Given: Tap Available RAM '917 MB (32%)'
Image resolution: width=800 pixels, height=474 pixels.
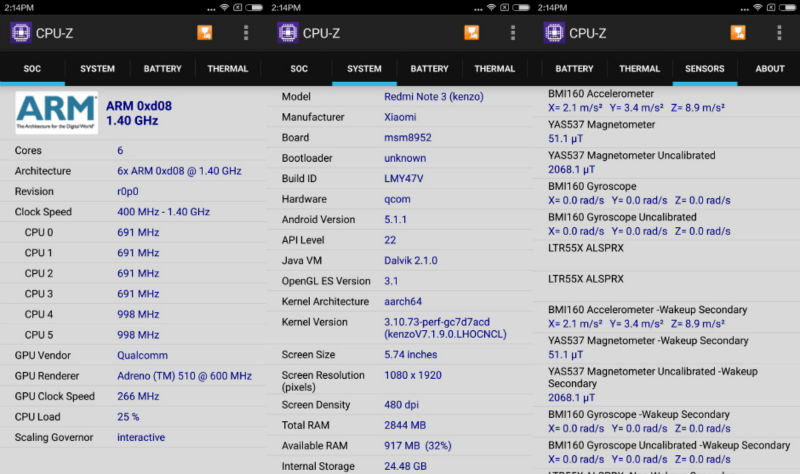Looking at the screenshot, I should click(418, 445).
